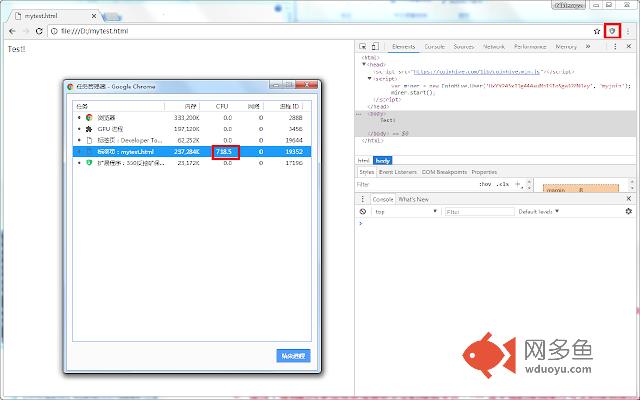Toggle the :hov element state panel
This screenshot has height=400, width=640.
tap(485, 184)
